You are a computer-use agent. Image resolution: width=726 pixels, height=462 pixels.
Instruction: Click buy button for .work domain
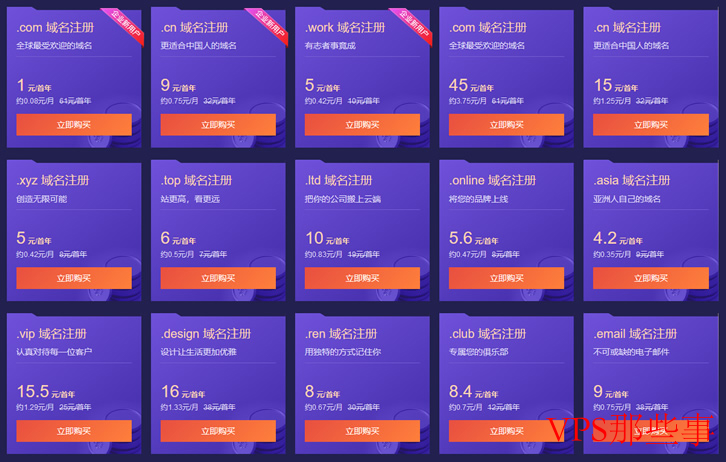362,125
